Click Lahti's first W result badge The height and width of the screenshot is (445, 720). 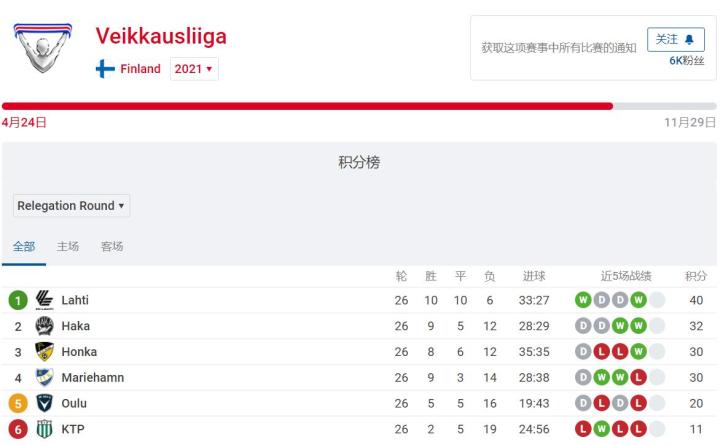pyautogui.click(x=583, y=300)
